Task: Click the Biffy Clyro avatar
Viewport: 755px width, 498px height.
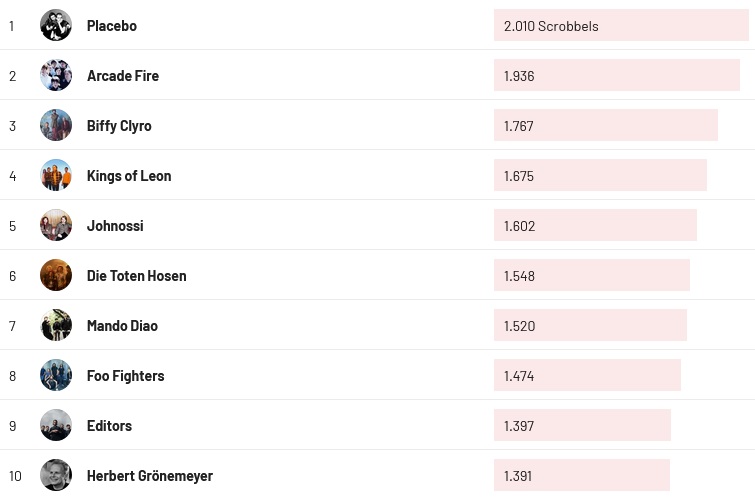Action: tap(56, 125)
